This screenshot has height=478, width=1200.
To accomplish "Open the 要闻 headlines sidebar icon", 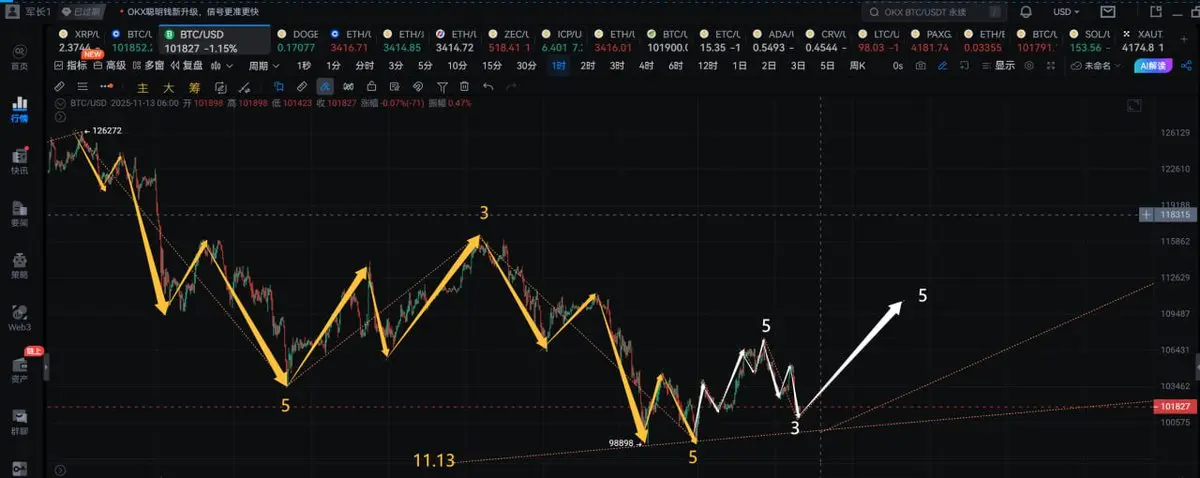I will coord(19,212).
